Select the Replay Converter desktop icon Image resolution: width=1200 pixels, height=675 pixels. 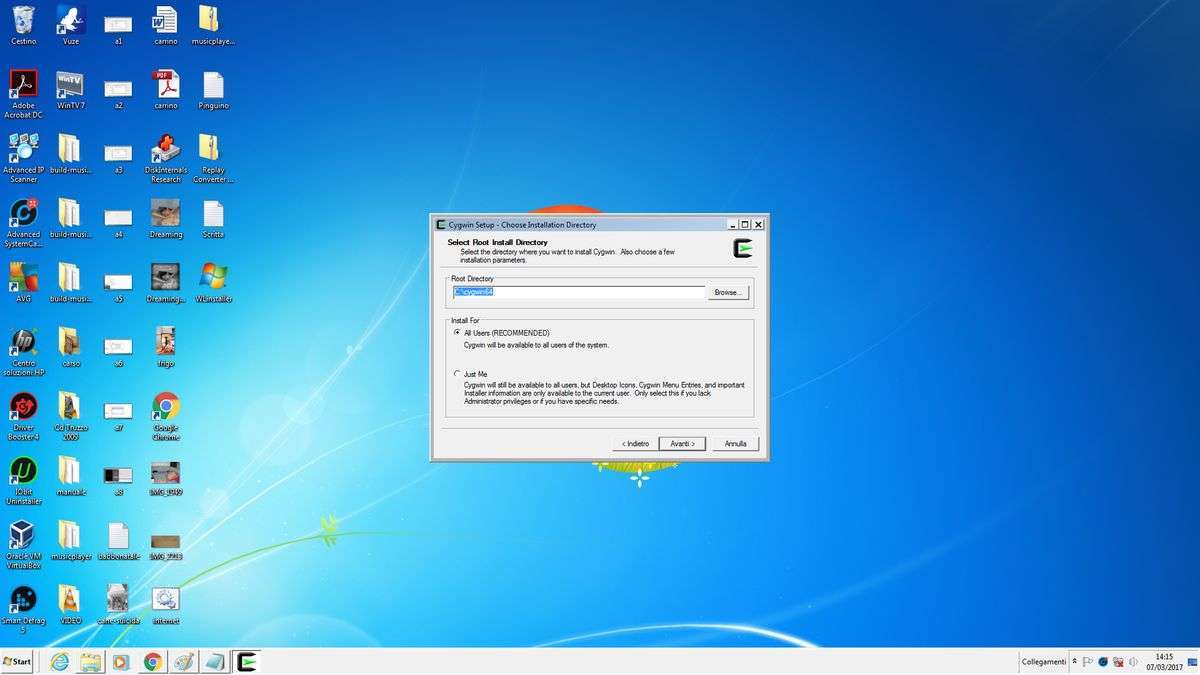212,158
